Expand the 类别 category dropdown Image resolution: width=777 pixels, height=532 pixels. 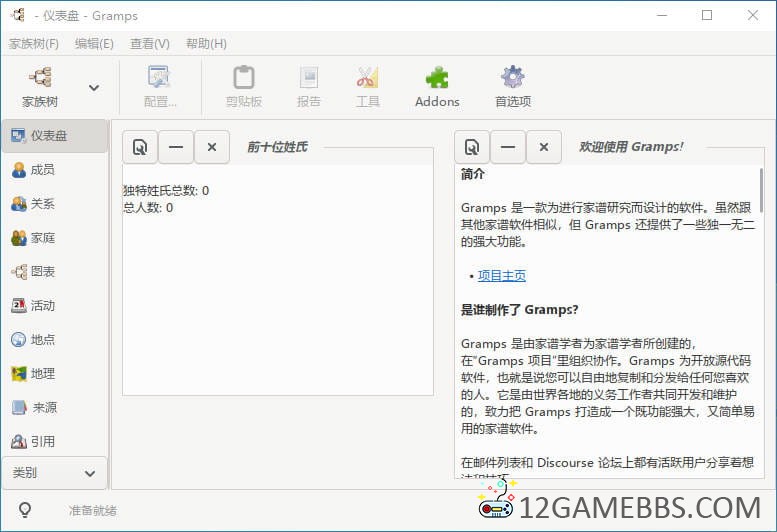pyautogui.click(x=55, y=473)
